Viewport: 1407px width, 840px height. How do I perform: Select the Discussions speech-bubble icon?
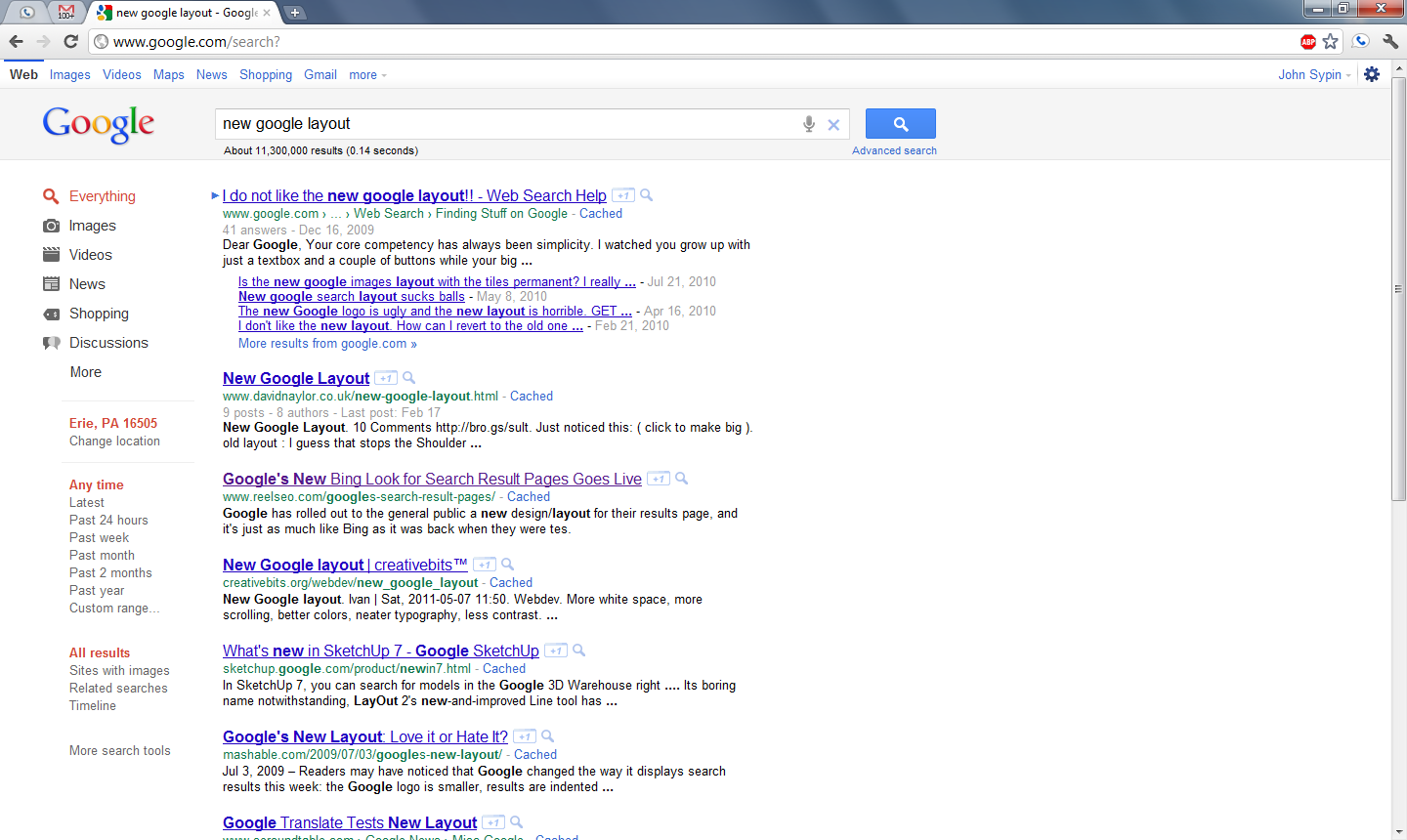[x=51, y=343]
